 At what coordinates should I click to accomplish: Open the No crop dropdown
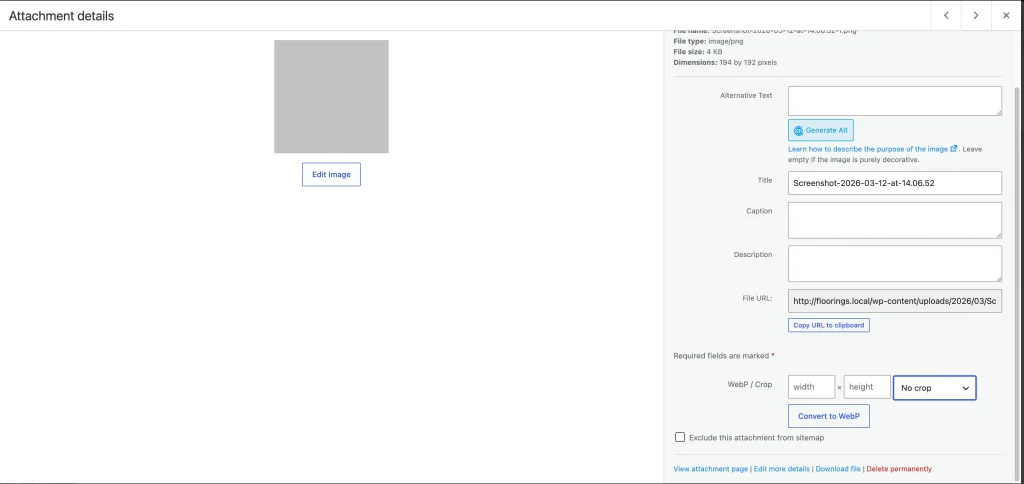point(935,387)
